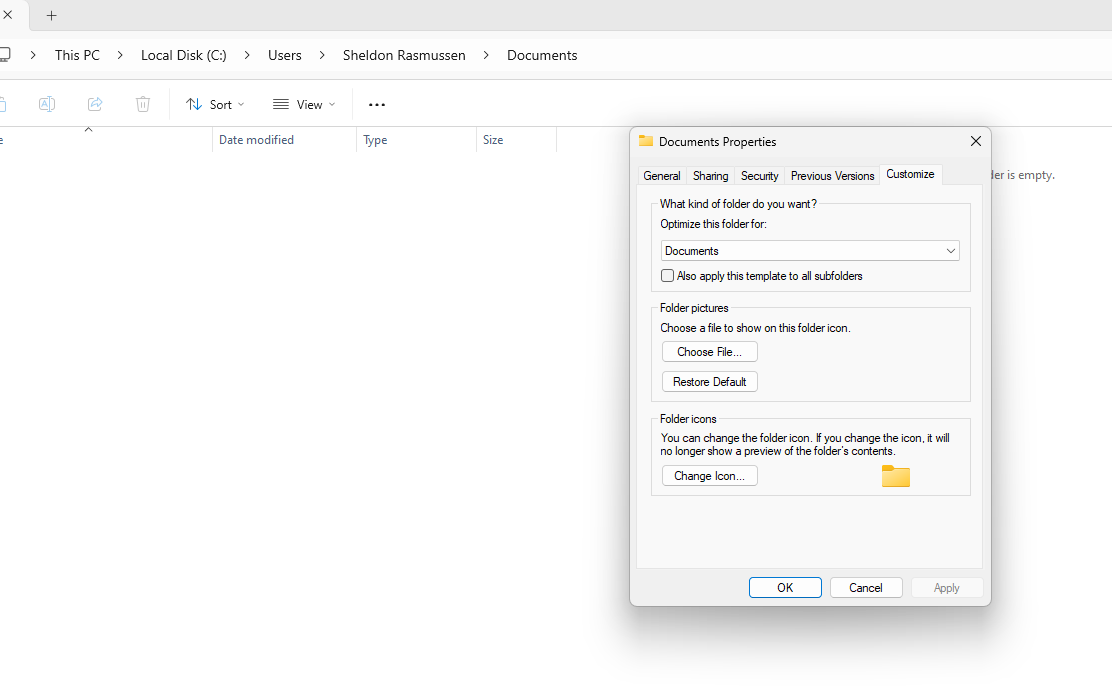Click the folder icon in the Properties title bar
1112x692 pixels.
[646, 141]
